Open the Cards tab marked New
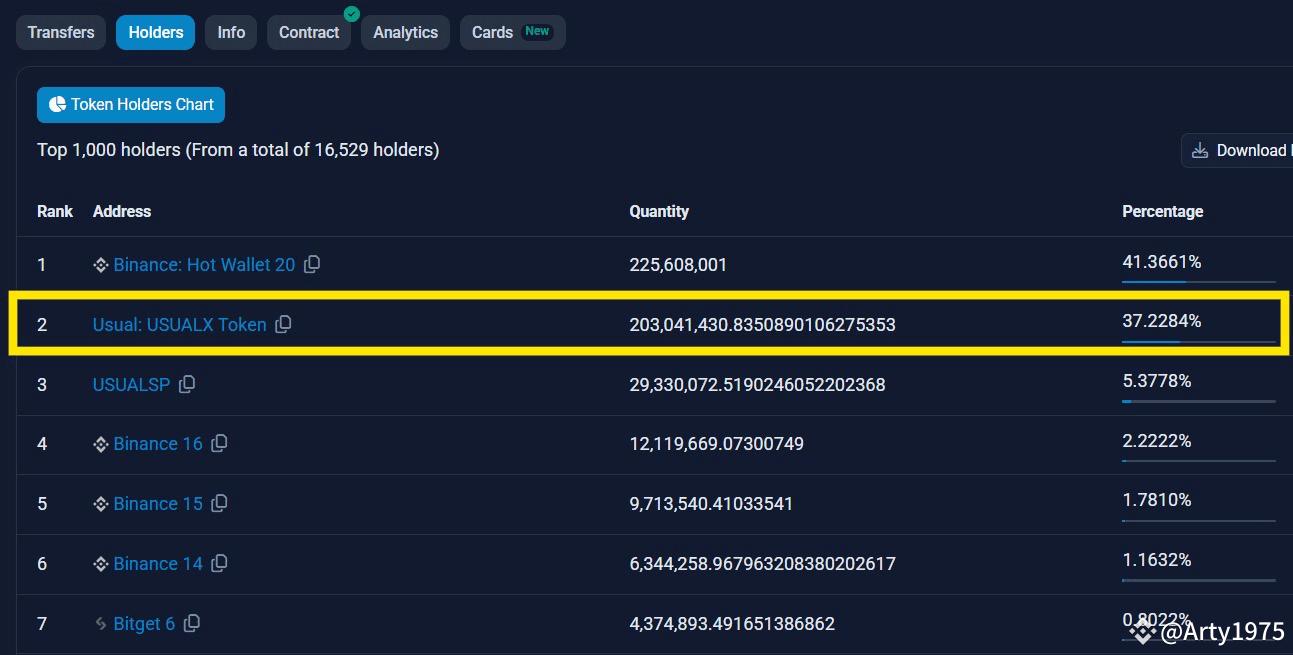This screenshot has width=1293, height=655. [x=512, y=32]
